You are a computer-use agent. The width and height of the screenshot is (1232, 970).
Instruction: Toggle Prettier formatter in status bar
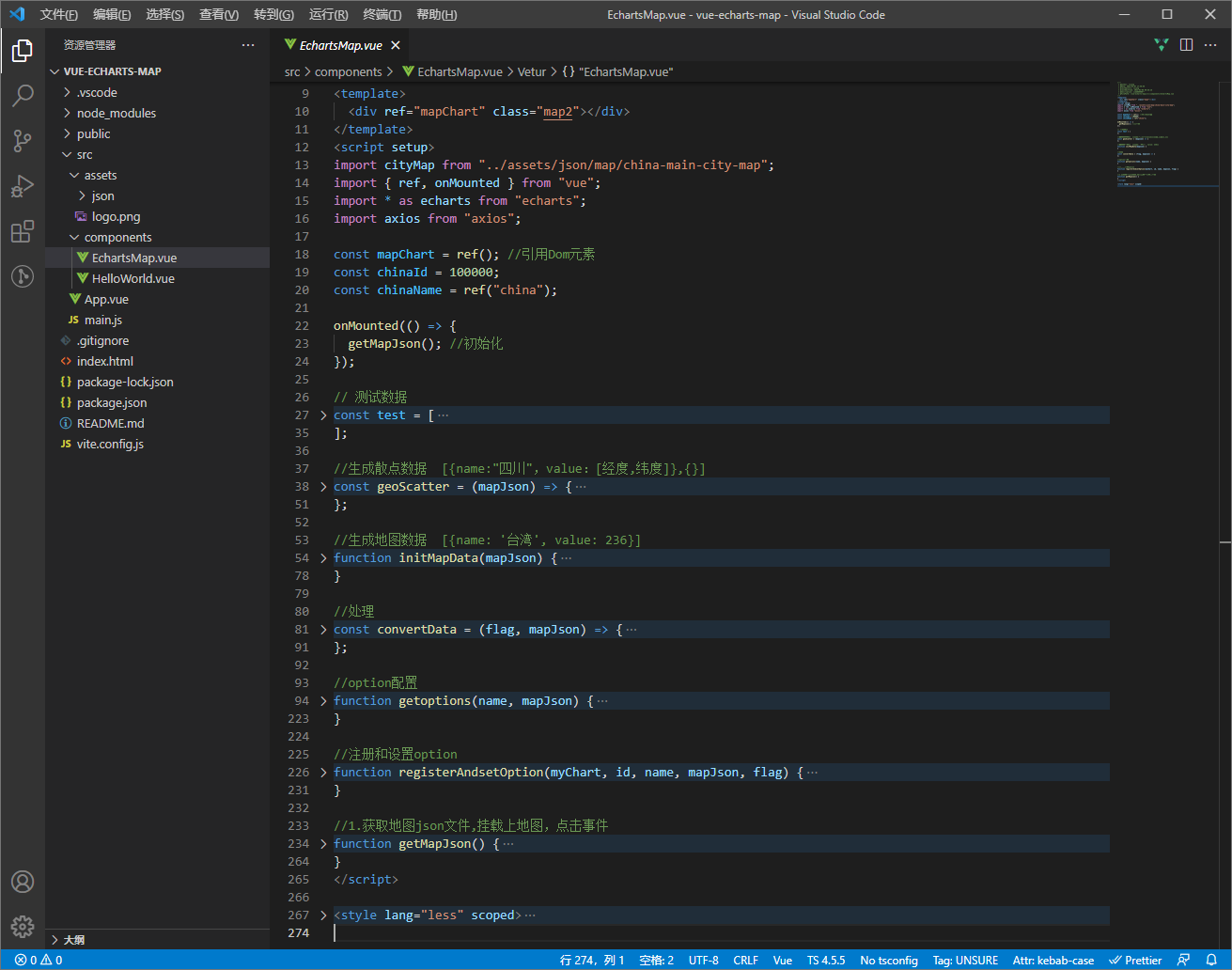click(1135, 960)
